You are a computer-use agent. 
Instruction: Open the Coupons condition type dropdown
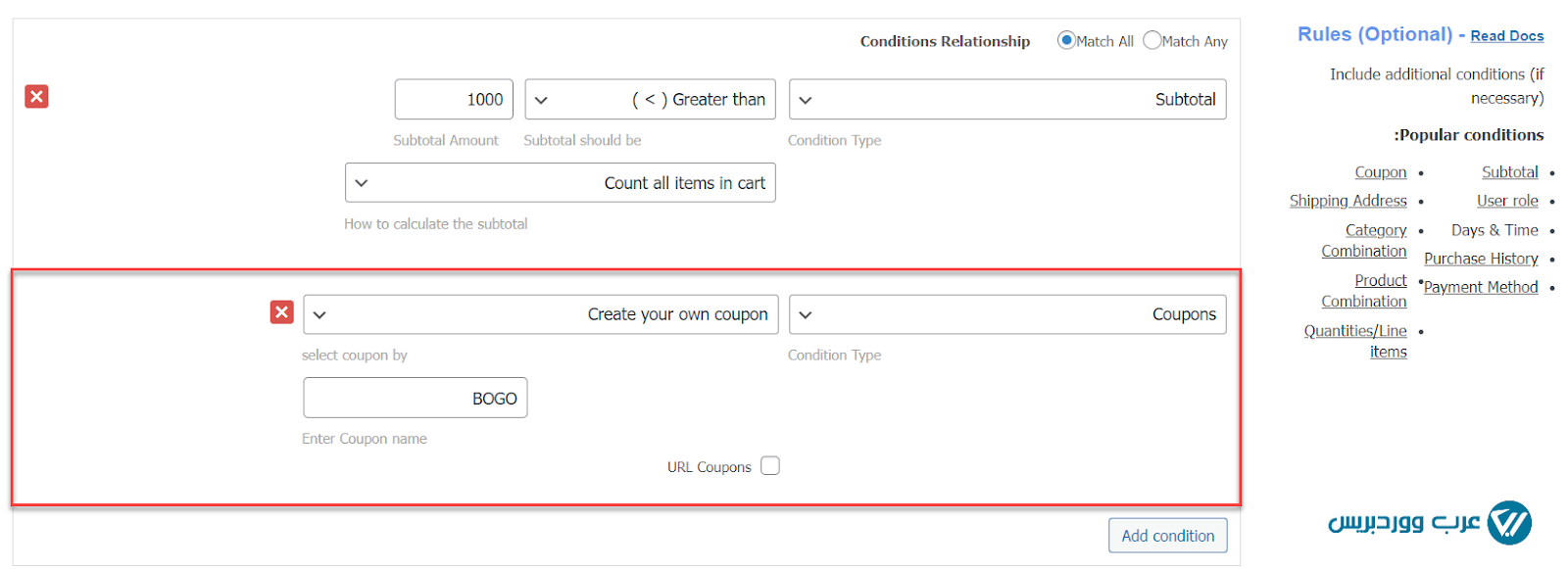[x=1006, y=314]
